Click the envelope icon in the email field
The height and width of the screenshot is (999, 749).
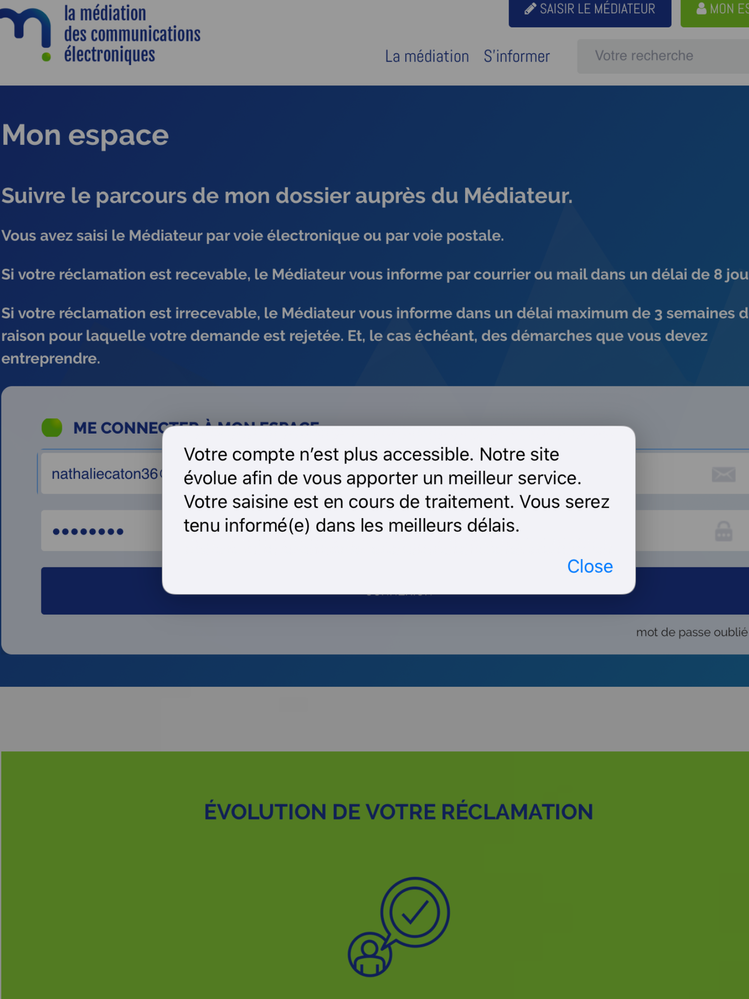pyautogui.click(x=723, y=474)
